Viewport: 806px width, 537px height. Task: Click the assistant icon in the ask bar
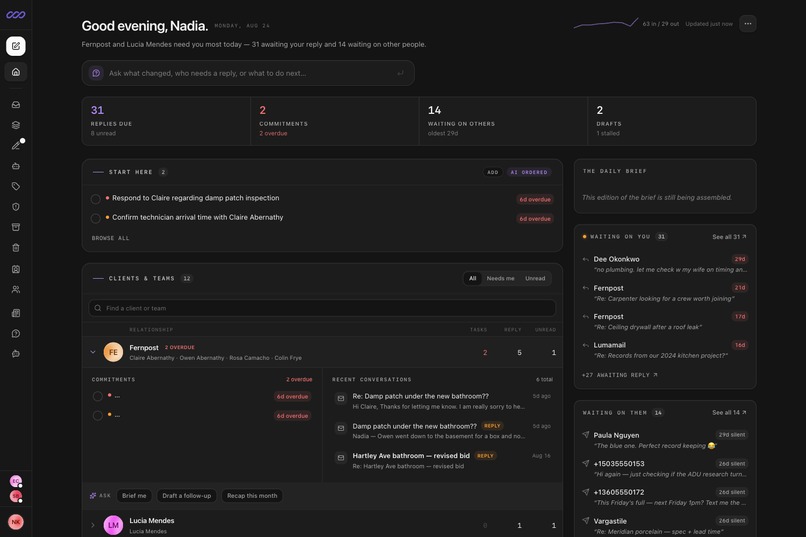tap(96, 73)
